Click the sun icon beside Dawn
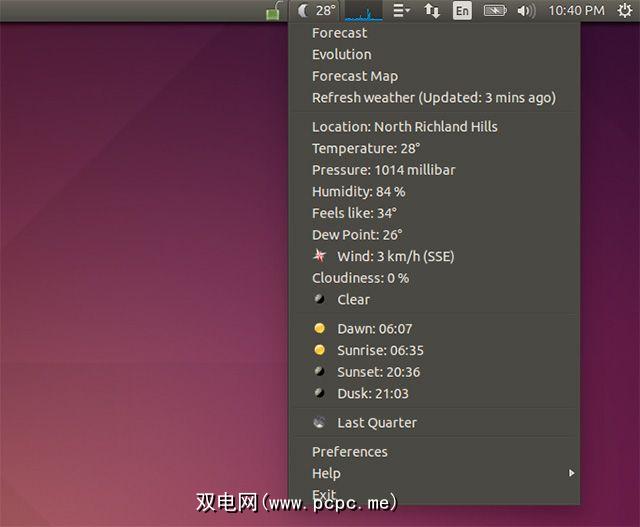The image size is (640, 527). 320,328
